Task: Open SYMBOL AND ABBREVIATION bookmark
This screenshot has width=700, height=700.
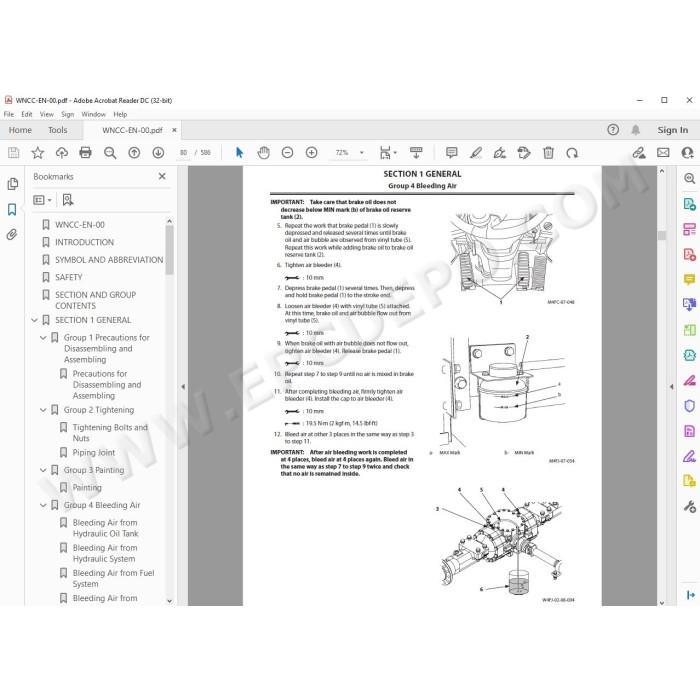Action: [109, 260]
